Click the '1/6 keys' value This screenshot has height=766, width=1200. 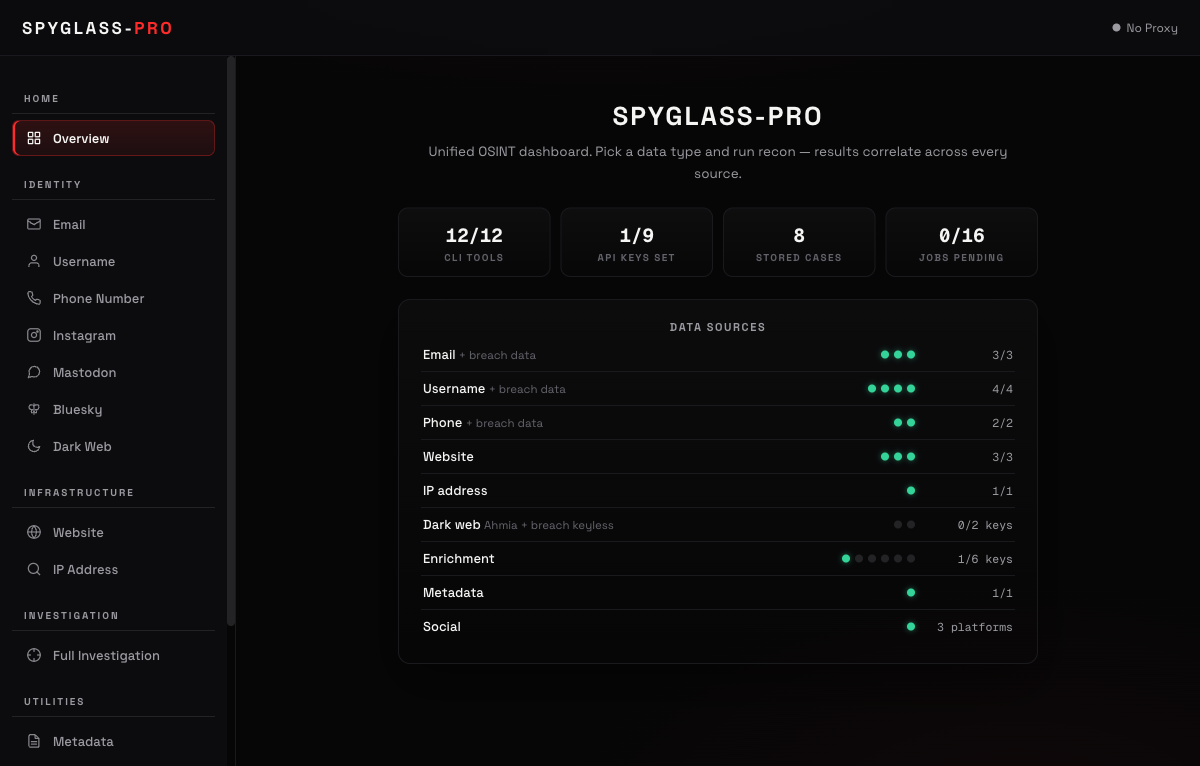(x=985, y=559)
